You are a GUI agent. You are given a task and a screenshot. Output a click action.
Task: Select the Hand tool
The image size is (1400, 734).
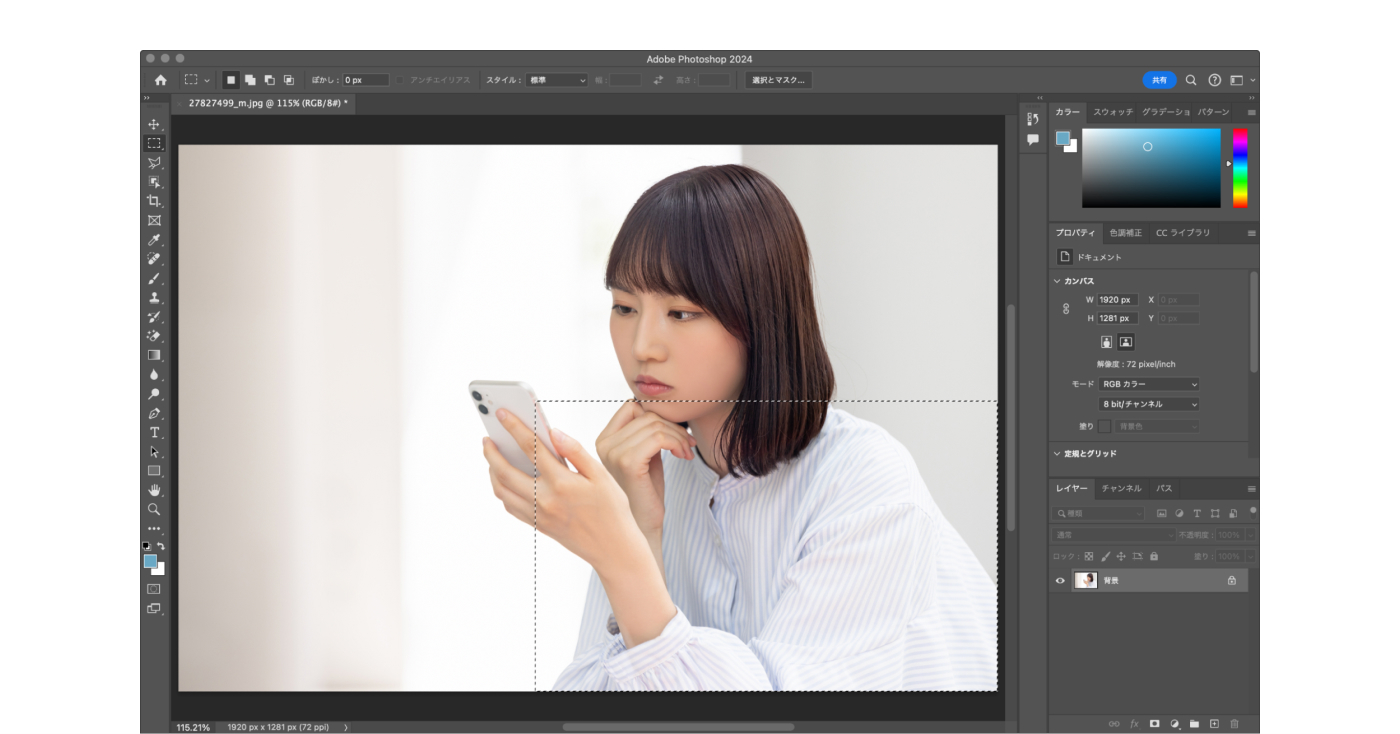(154, 490)
